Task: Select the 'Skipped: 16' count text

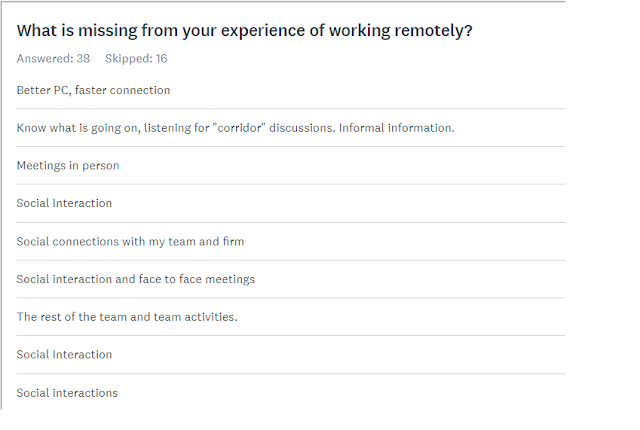Action: 136,58
